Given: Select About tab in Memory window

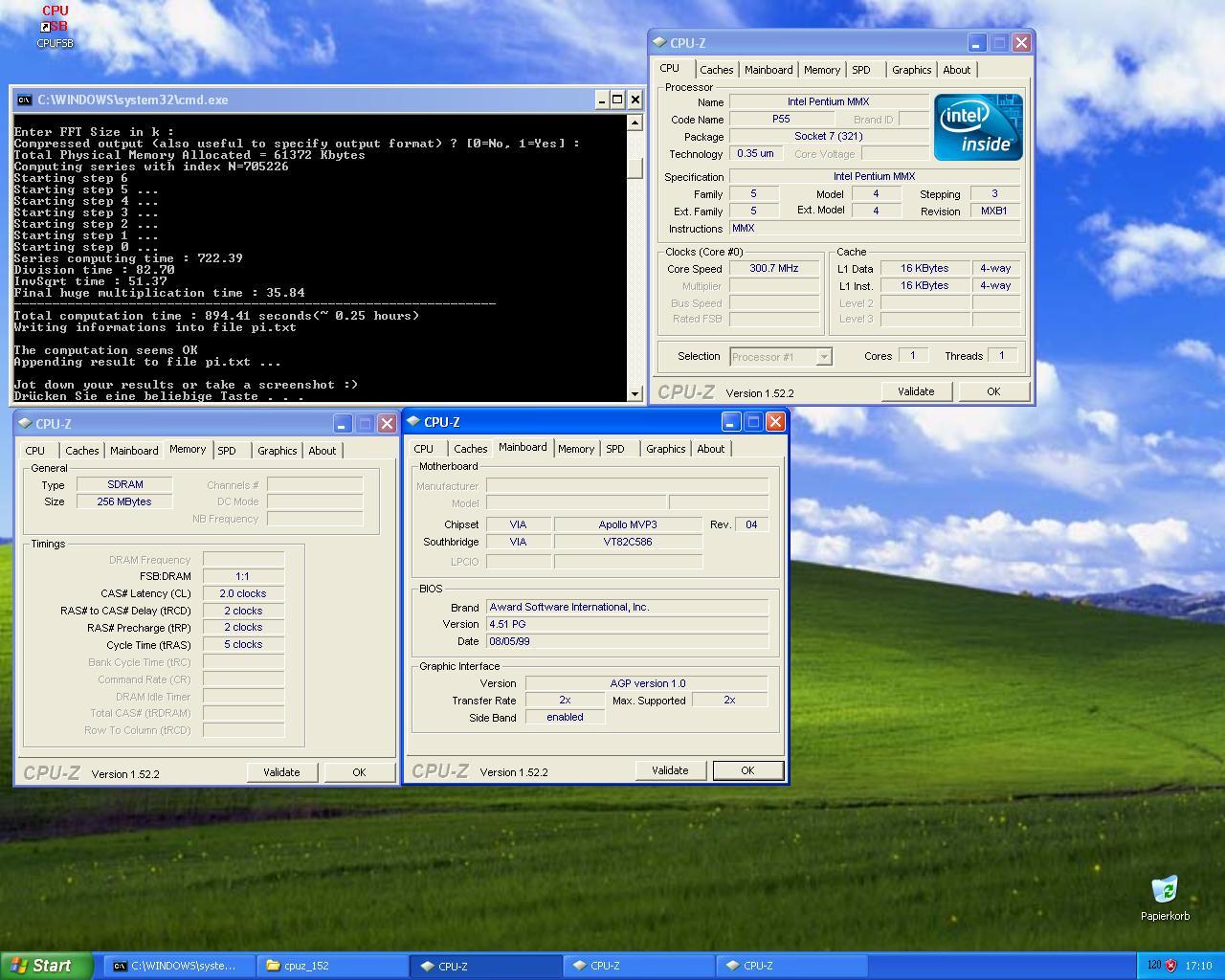Looking at the screenshot, I should click(322, 451).
